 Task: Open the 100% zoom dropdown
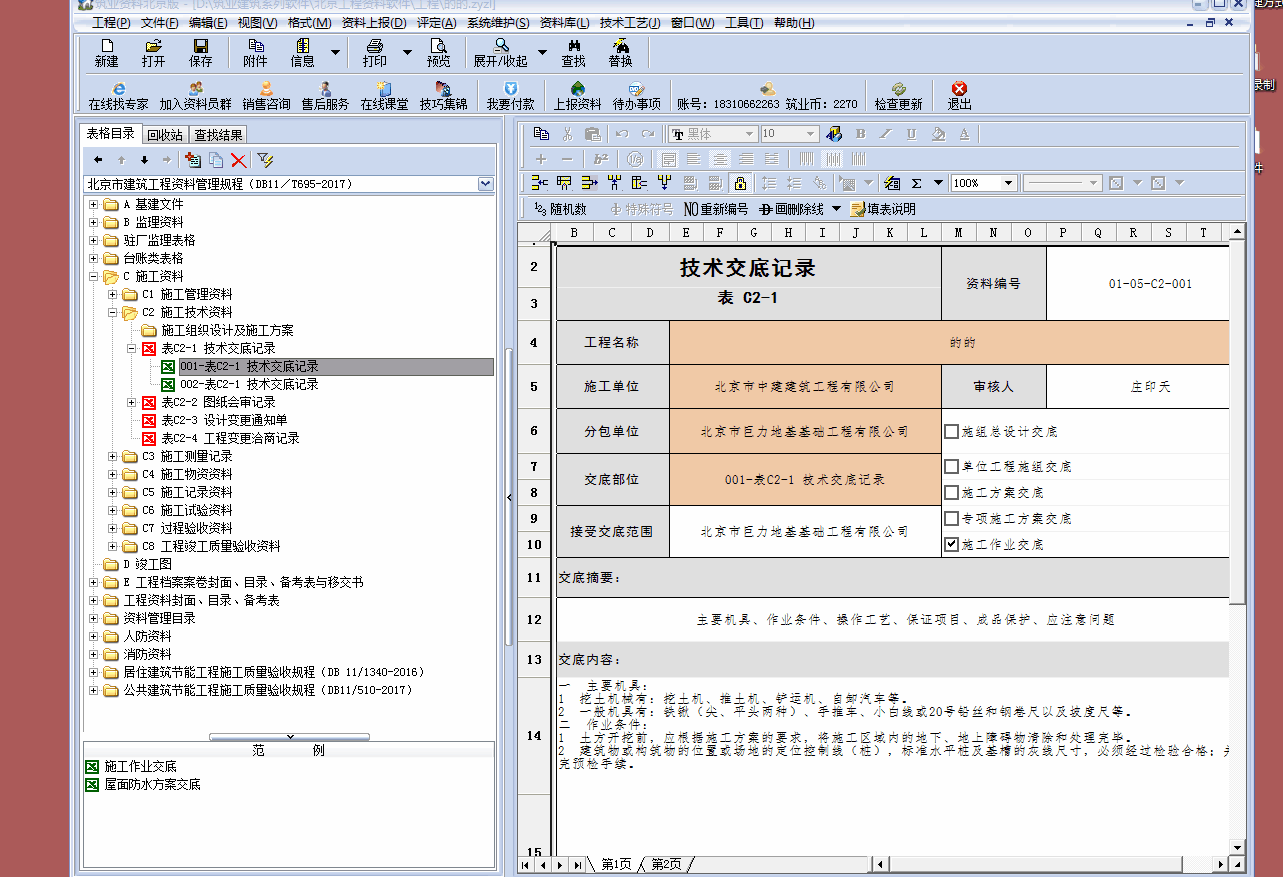(x=1008, y=183)
